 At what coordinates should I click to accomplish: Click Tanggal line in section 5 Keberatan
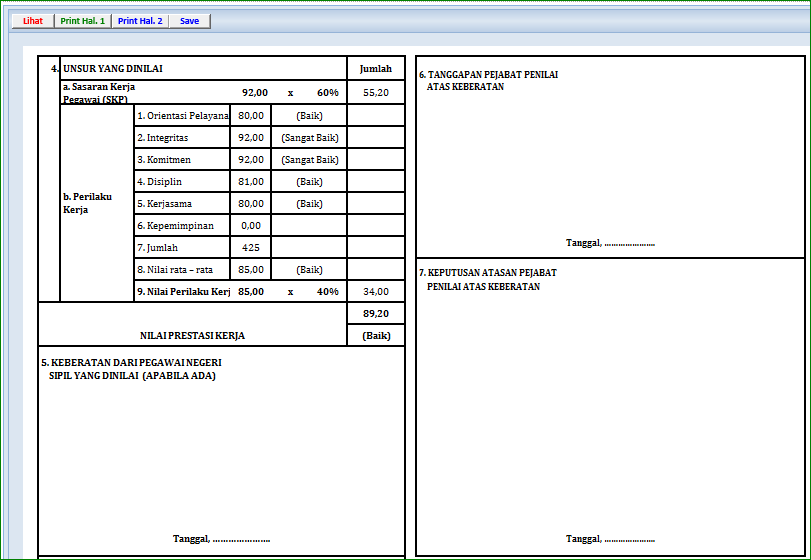pos(221,539)
